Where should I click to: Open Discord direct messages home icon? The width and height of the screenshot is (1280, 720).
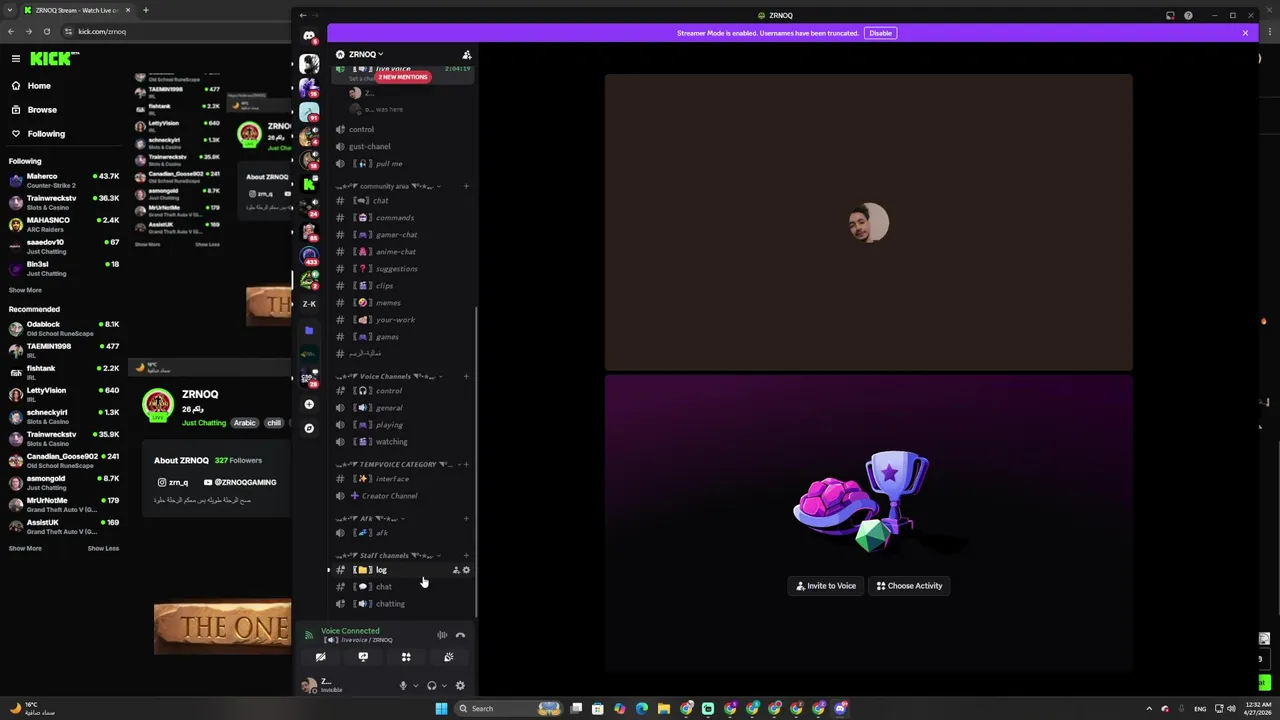pos(309,36)
